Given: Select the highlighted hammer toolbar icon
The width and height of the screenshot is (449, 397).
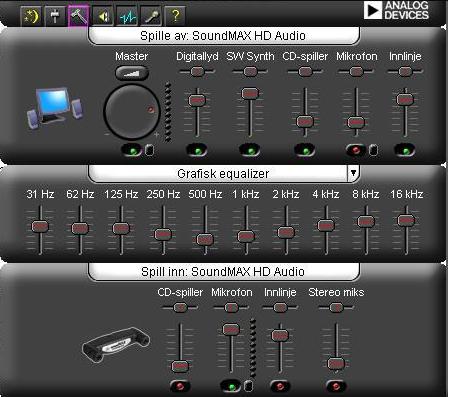Looking at the screenshot, I should [79, 16].
